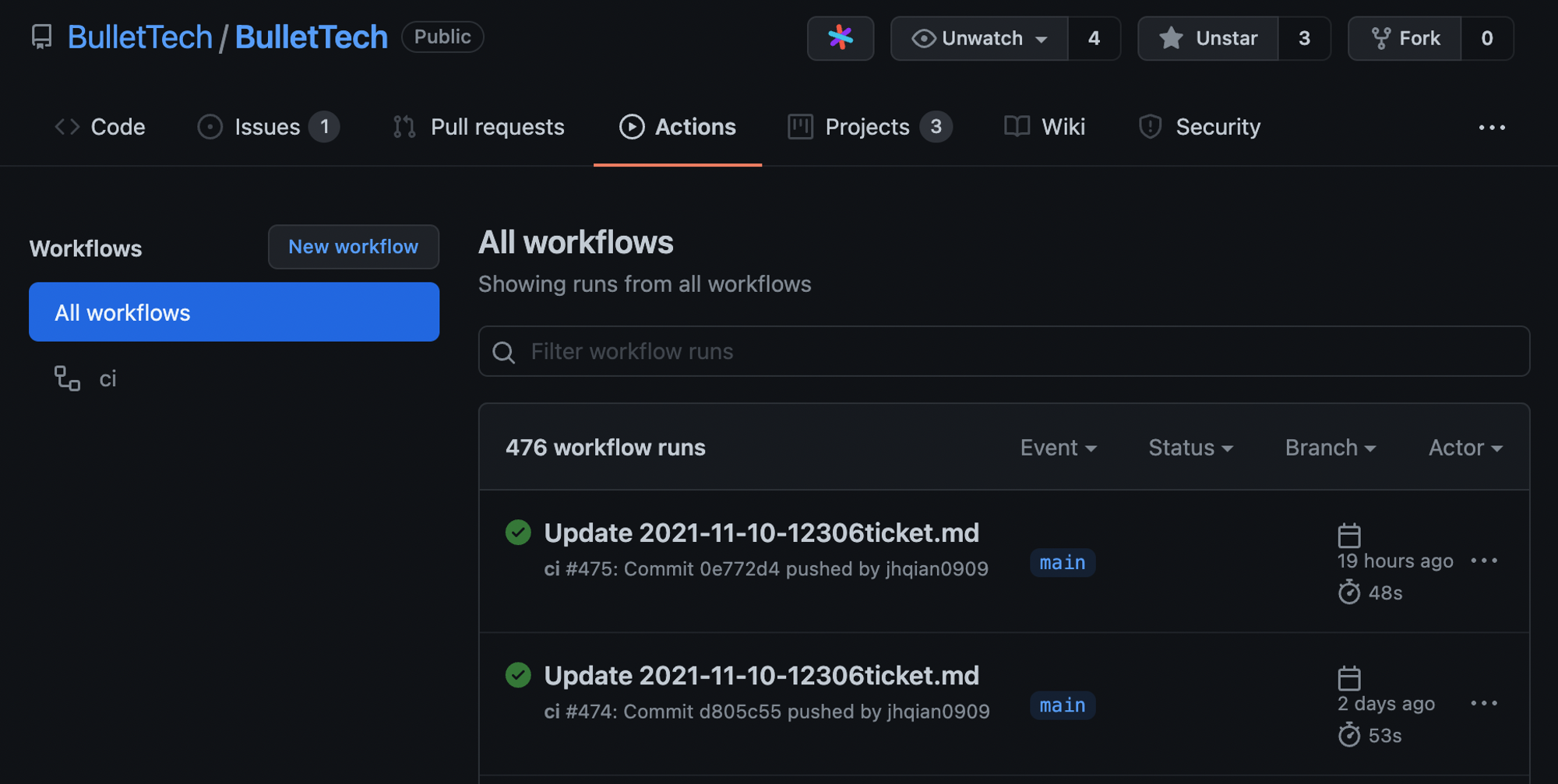The height and width of the screenshot is (784, 1558).
Task: Click the watchers count 4
Action: pyautogui.click(x=1094, y=38)
